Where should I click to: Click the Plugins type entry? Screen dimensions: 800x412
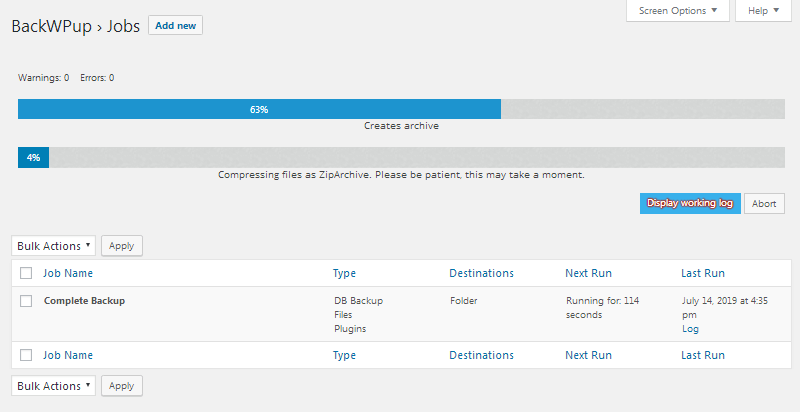[350, 329]
